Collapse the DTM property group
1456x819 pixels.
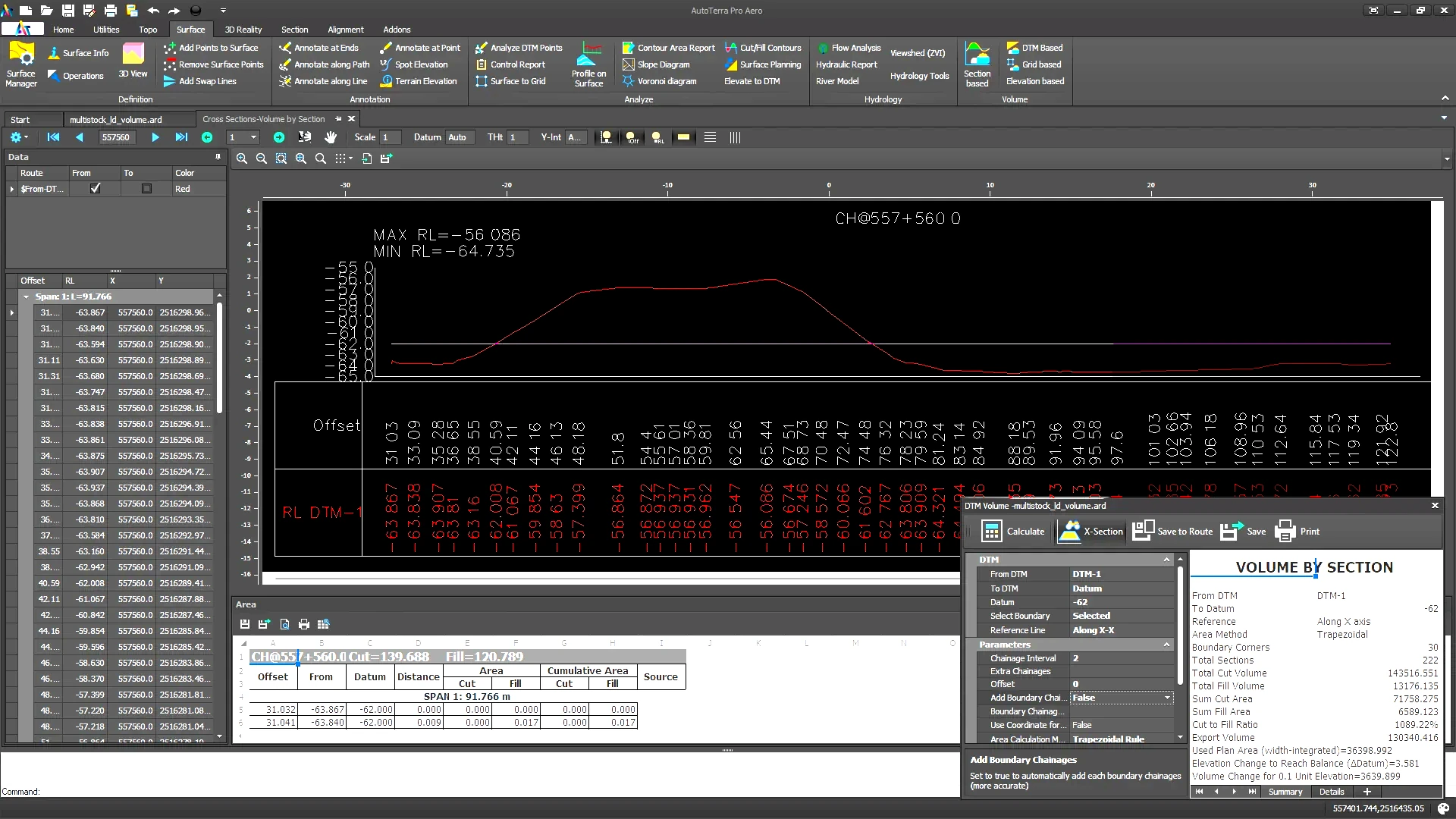pos(1166,560)
